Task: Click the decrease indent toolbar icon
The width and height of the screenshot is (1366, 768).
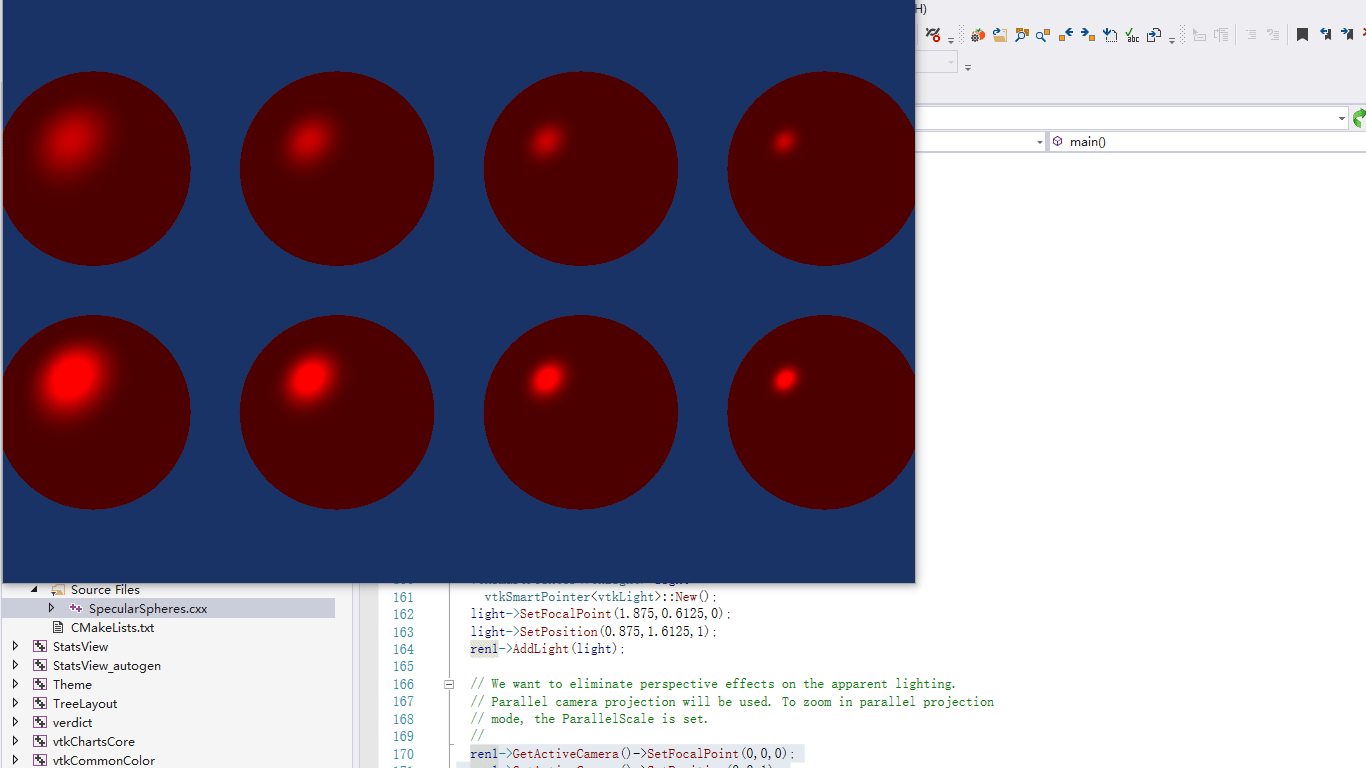Action: pos(1199,34)
